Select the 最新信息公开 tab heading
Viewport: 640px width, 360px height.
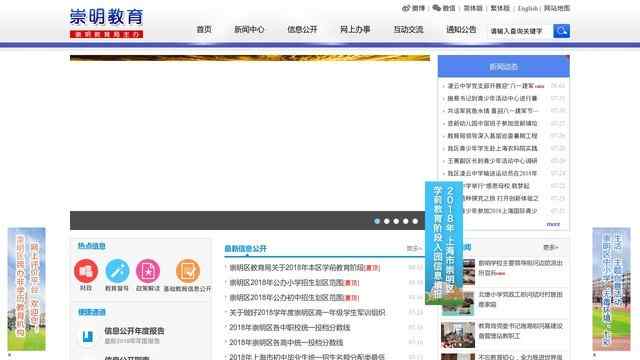click(x=245, y=249)
